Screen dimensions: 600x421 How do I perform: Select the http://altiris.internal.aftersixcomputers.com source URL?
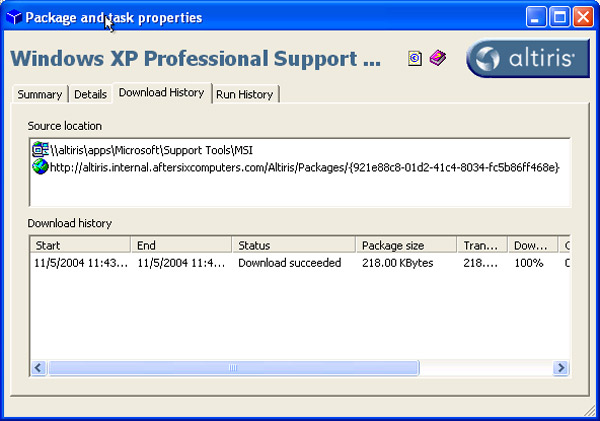point(305,167)
